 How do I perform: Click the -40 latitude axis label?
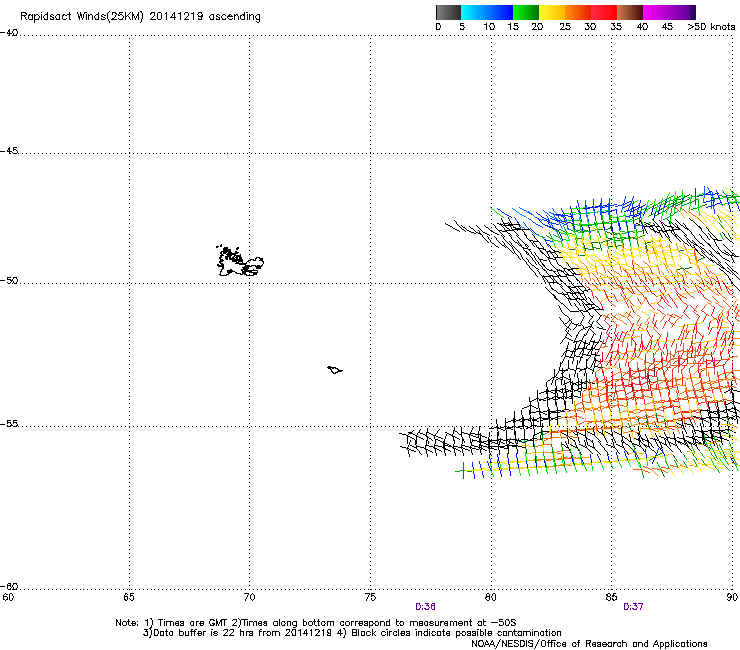9,33
